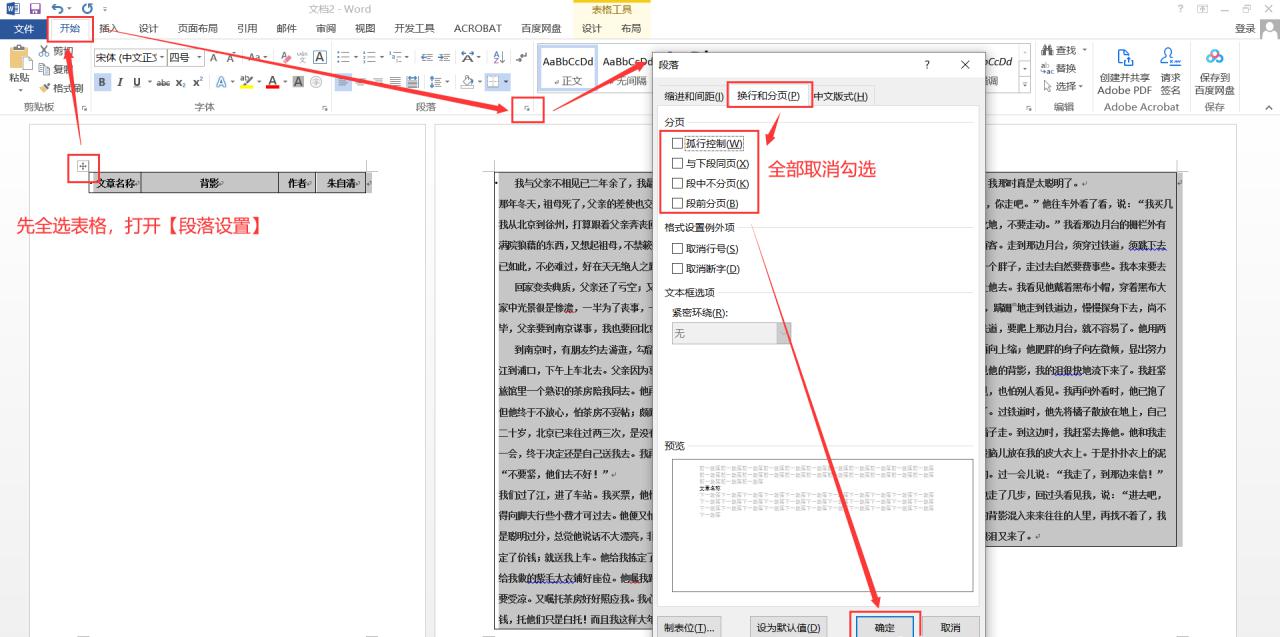Viewport: 1280px width, 637px height.
Task: Click the dialog help question mark
Action: (927, 64)
